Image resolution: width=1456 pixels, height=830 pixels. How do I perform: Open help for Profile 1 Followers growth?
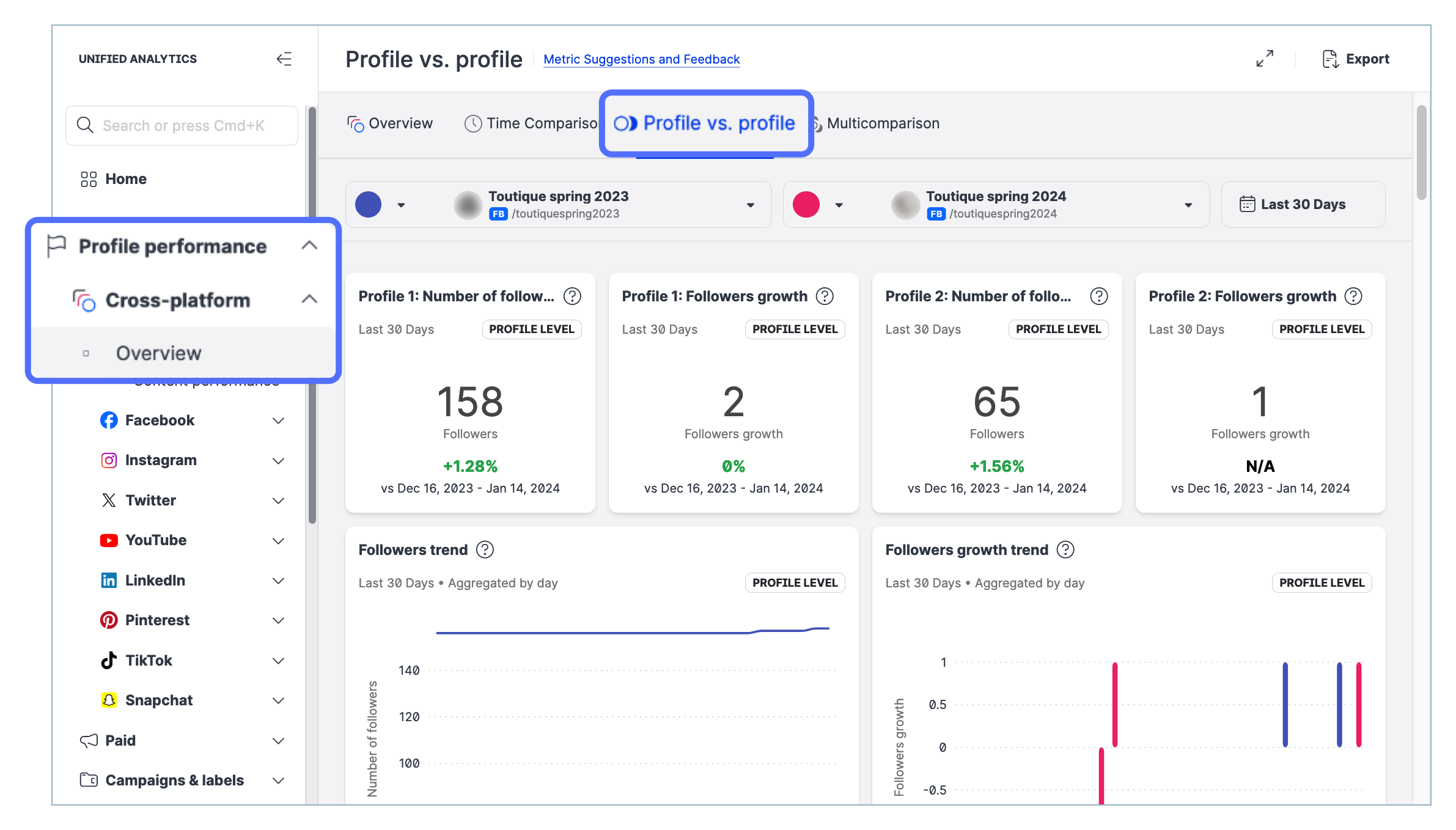coord(825,296)
